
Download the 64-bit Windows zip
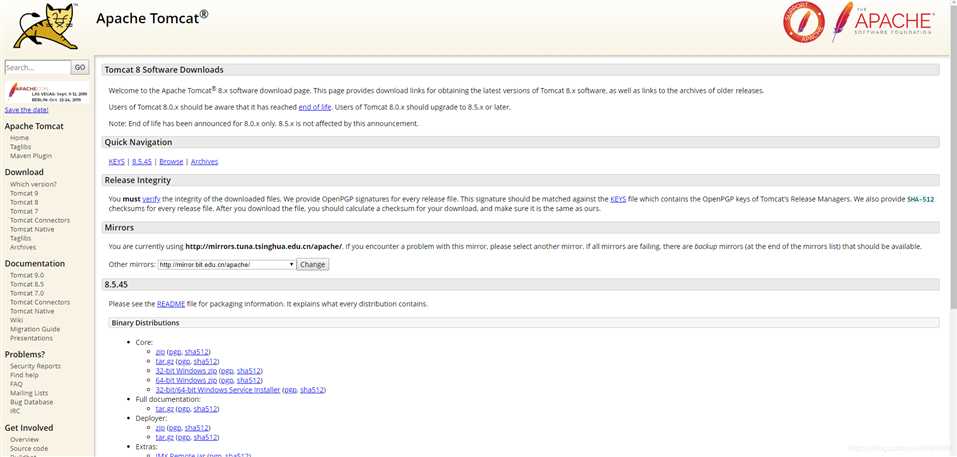click(x=186, y=380)
